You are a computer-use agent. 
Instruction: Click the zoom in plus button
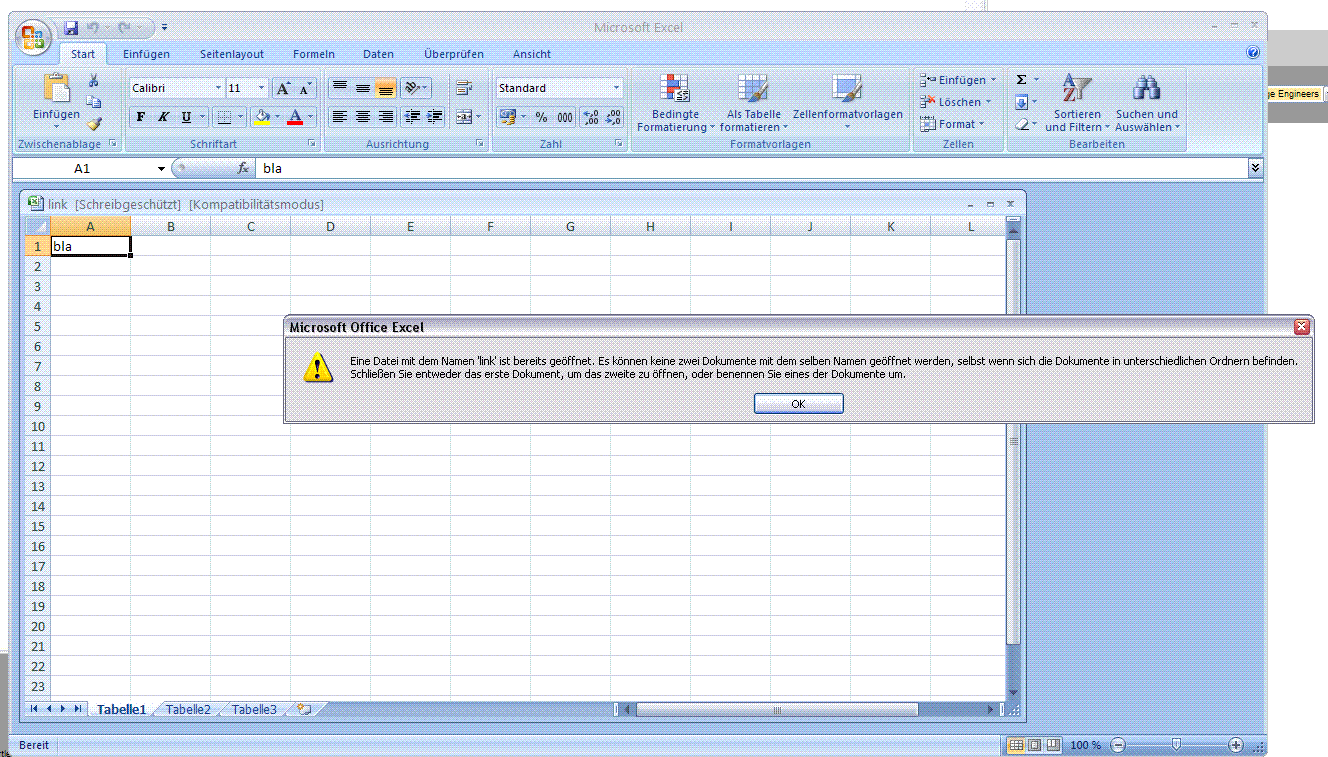[x=1236, y=745]
